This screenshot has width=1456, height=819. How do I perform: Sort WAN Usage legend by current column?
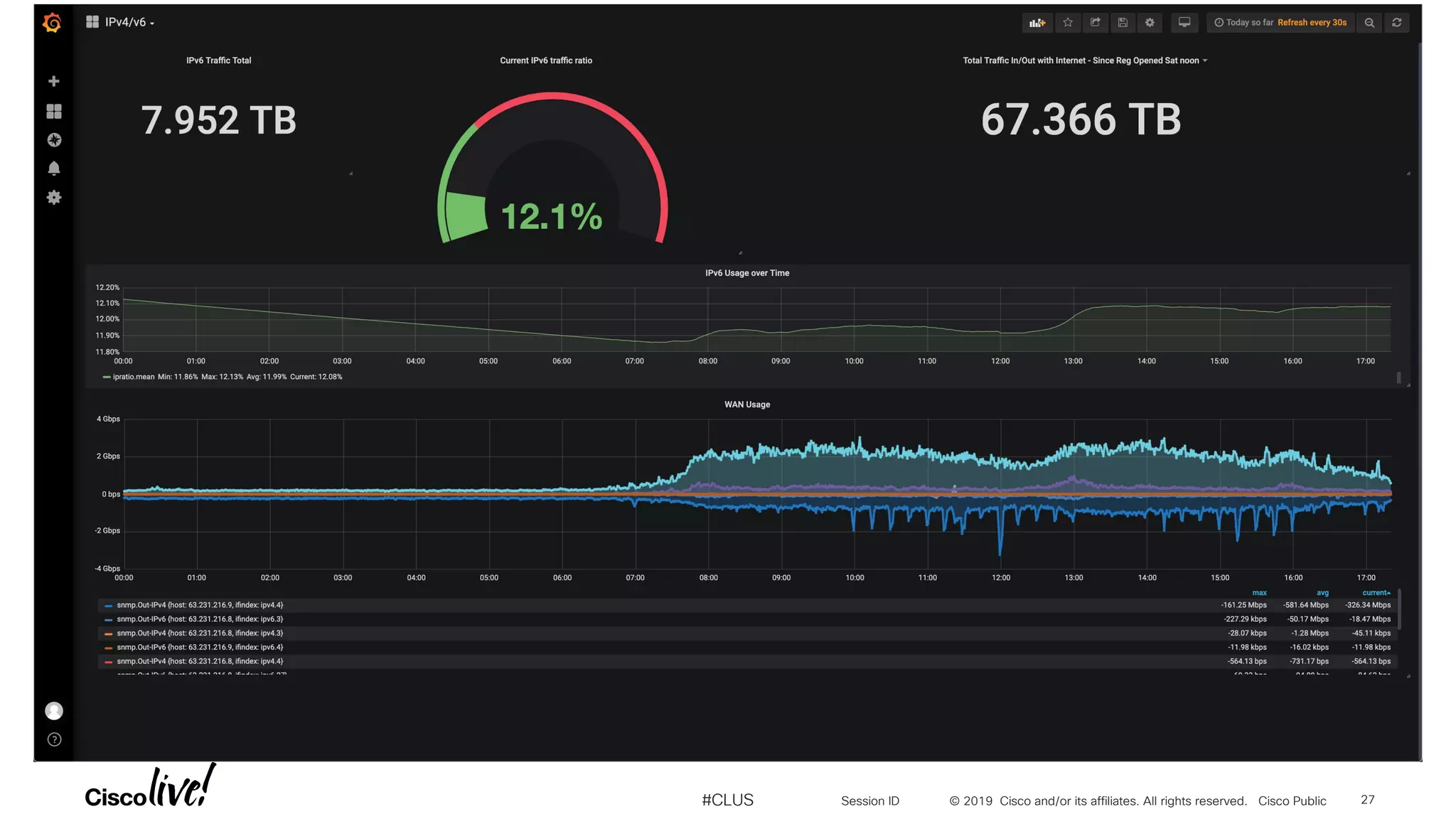(1376, 593)
